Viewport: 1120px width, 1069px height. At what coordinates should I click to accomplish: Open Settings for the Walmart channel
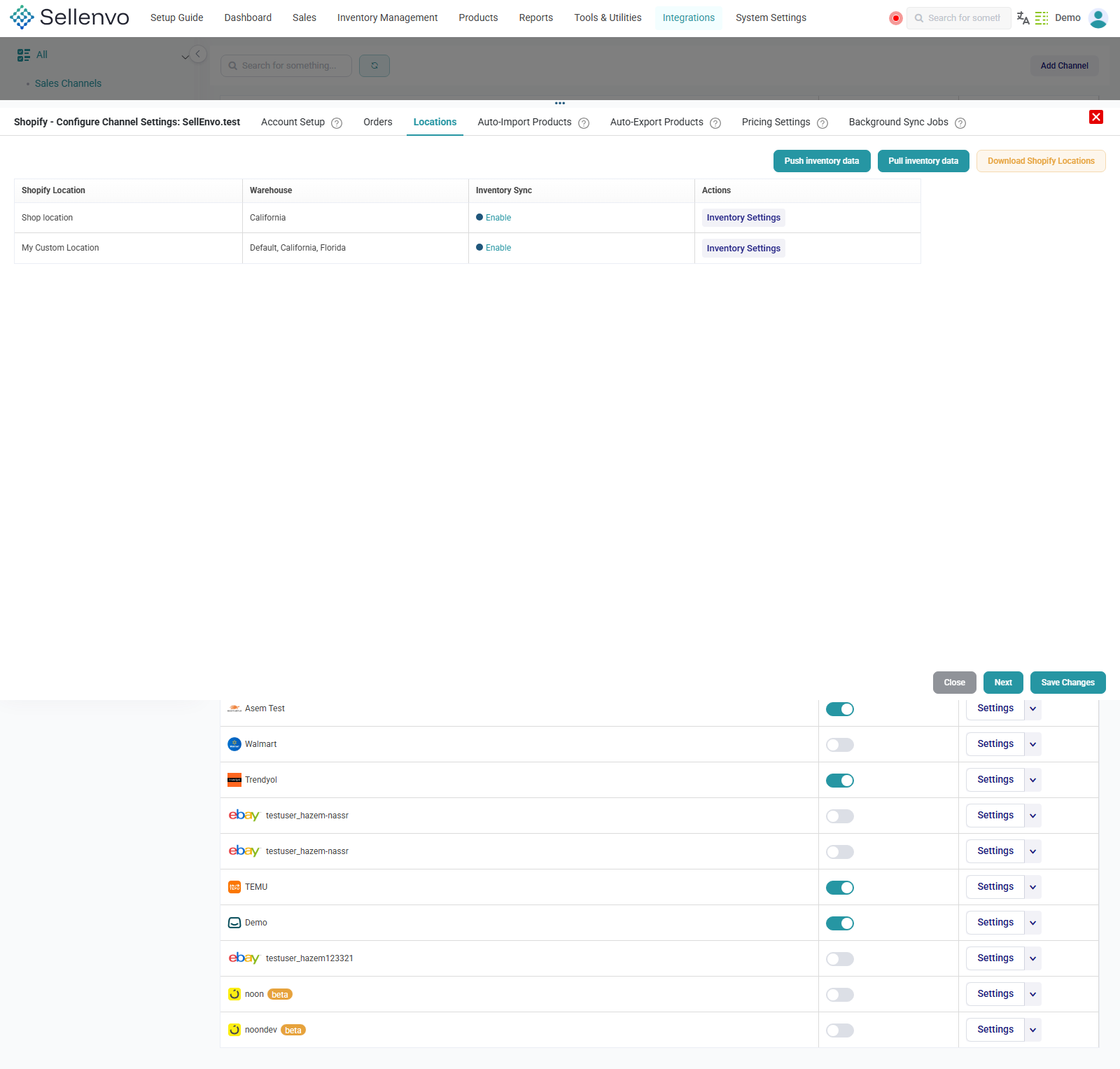995,744
